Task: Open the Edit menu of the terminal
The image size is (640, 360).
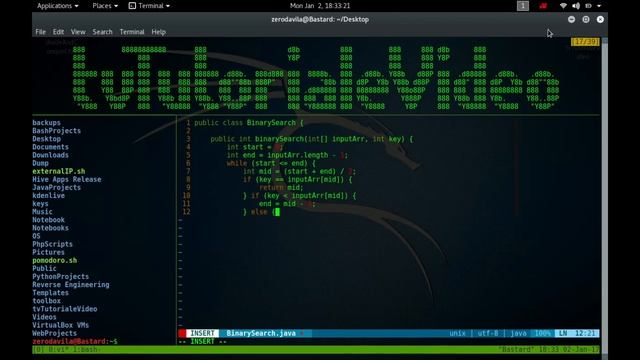Action: [x=58, y=32]
